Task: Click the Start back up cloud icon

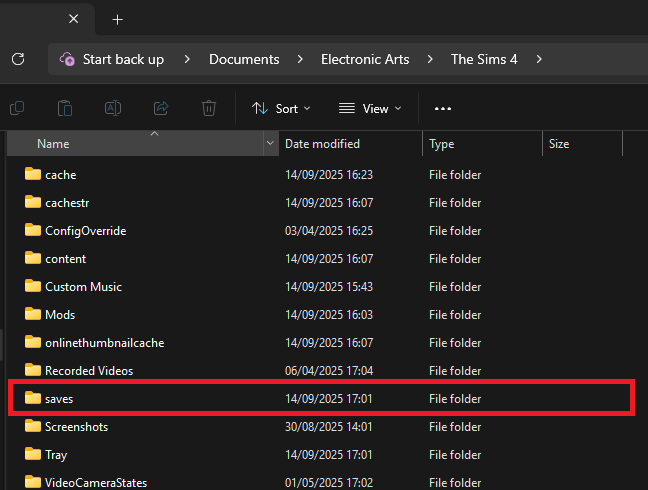Action: (67, 59)
